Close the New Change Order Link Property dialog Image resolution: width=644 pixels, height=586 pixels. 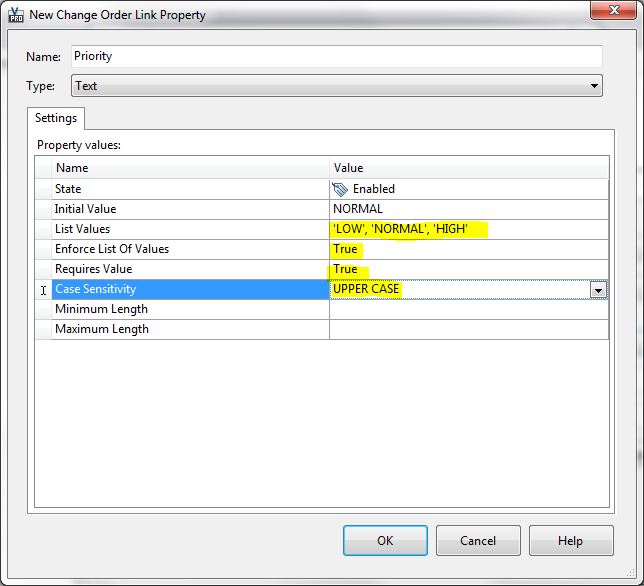(614, 10)
